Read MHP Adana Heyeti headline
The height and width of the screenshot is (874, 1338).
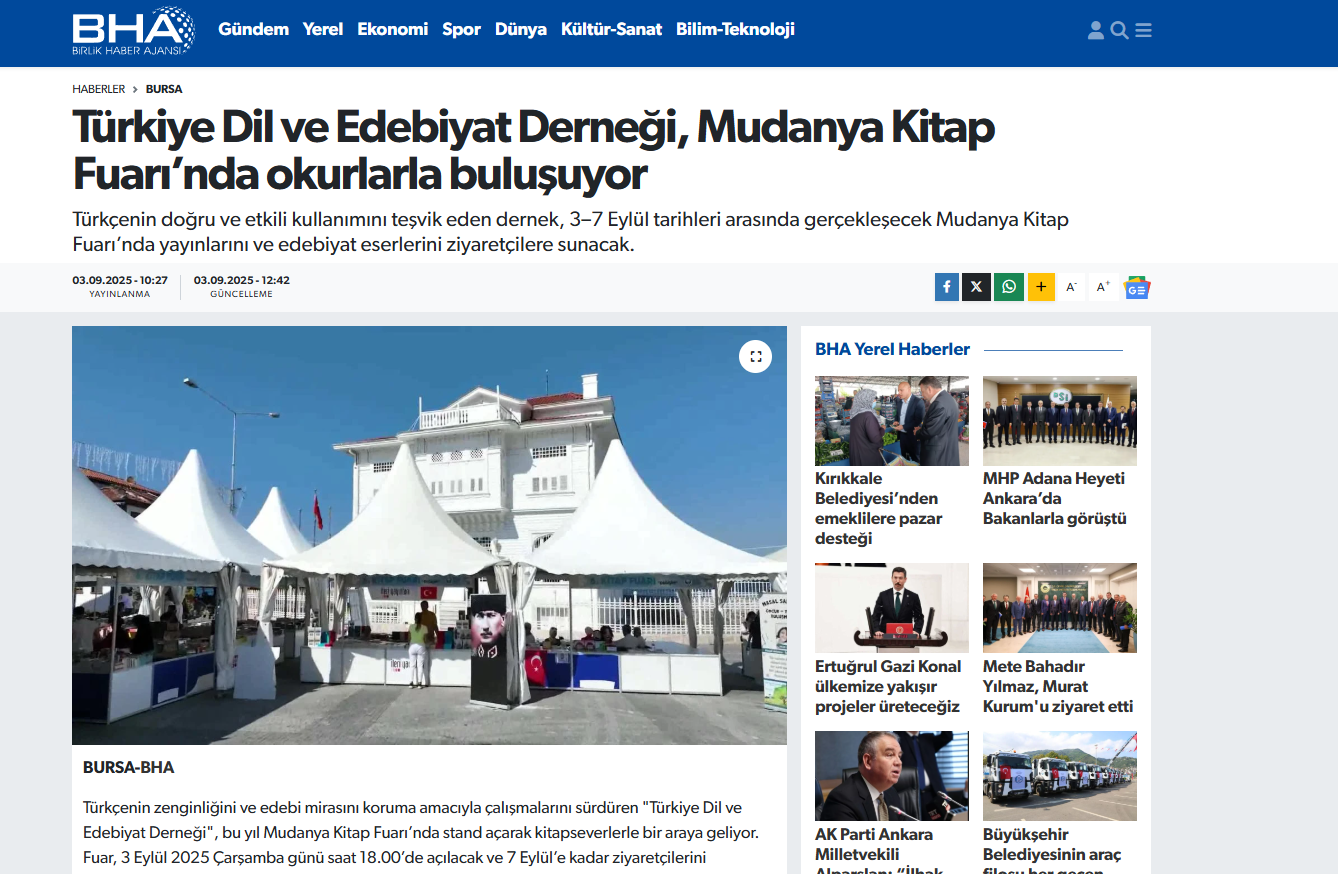click(x=1054, y=498)
